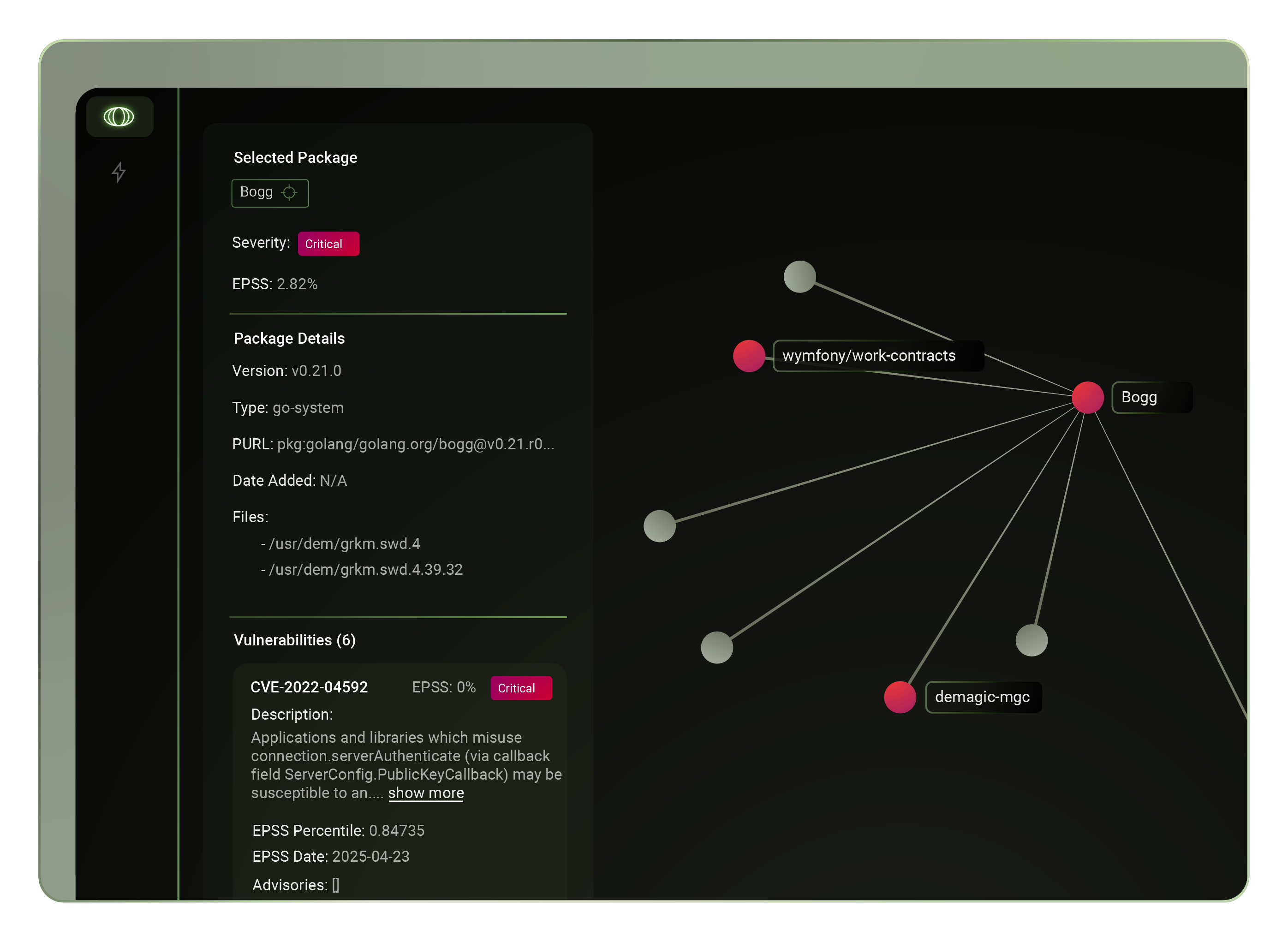This screenshot has width=1288, height=942.
Task: Click the EPSS: 0% value on CVE card
Action: tap(444, 687)
